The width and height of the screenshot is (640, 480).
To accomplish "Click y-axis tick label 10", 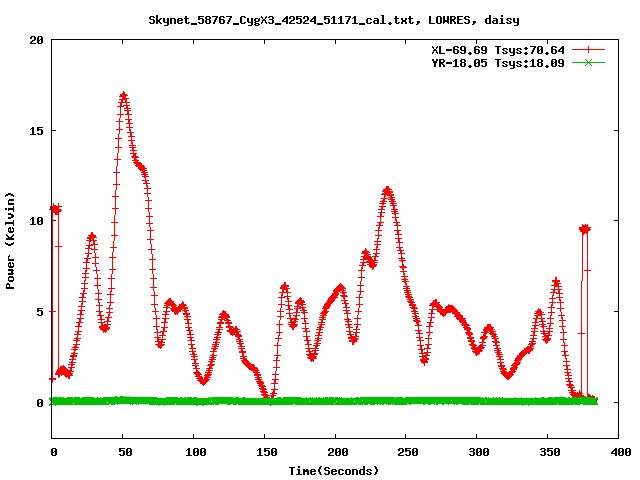I will 36,221.
